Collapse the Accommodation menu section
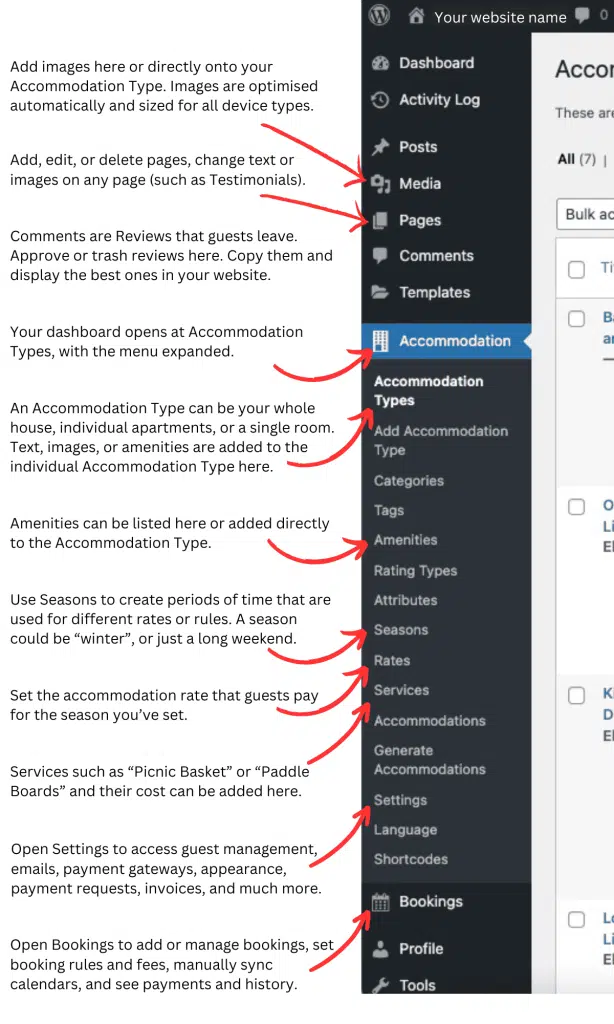The image size is (614, 1024). point(454,341)
